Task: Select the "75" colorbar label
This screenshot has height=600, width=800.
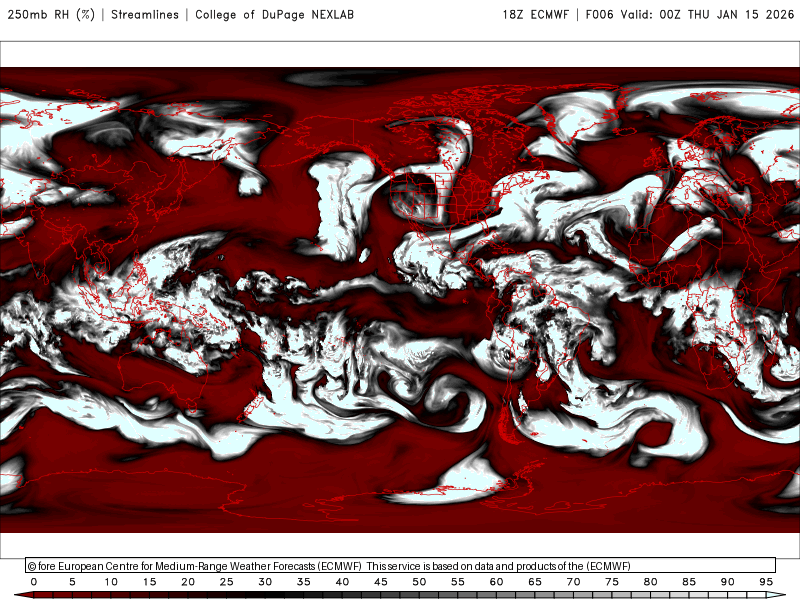Action: (x=612, y=582)
